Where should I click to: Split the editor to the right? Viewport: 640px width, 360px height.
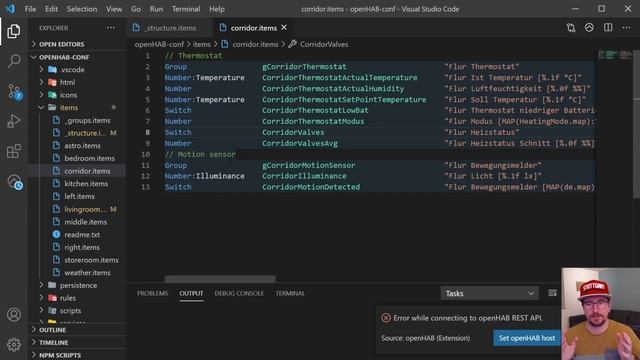[x=608, y=28]
